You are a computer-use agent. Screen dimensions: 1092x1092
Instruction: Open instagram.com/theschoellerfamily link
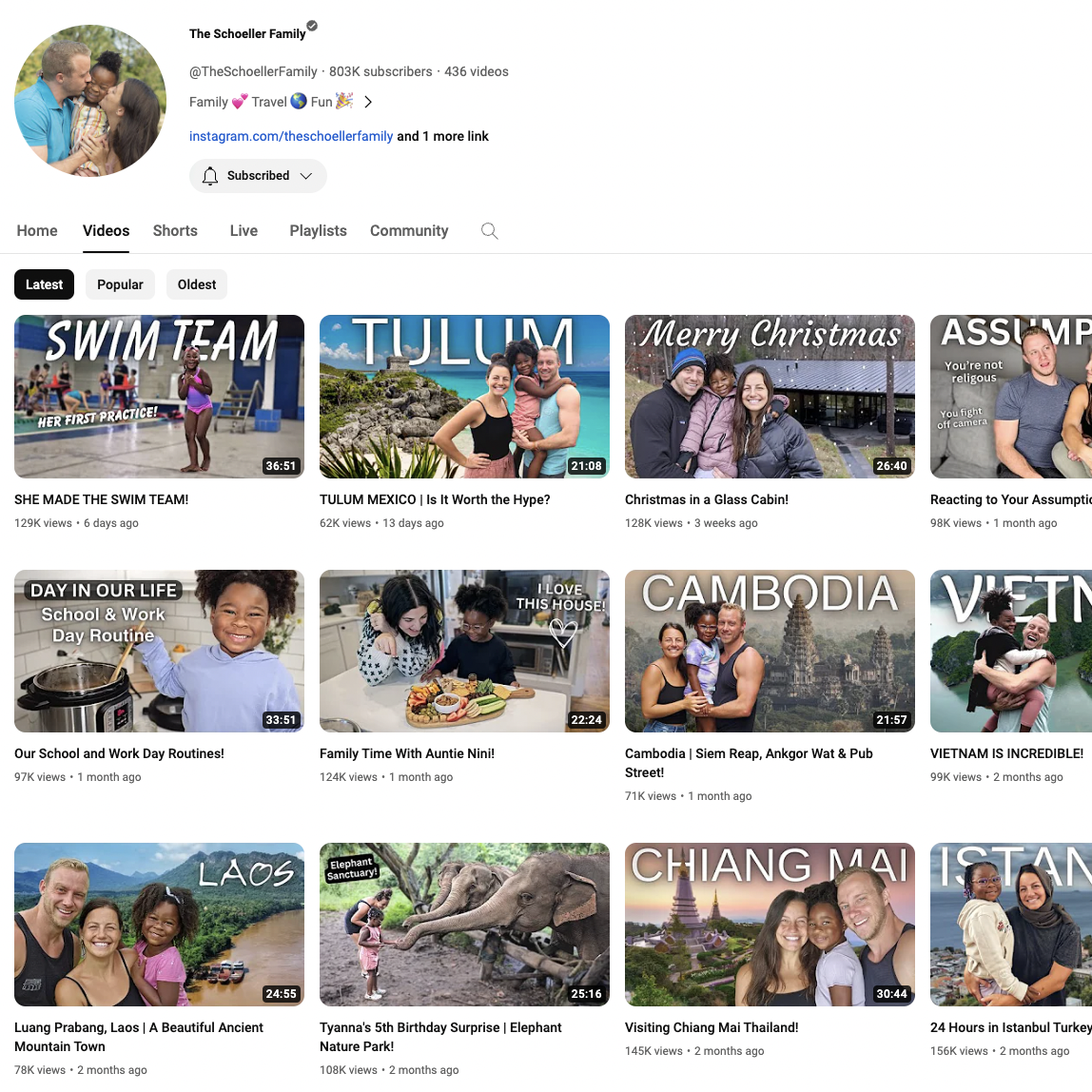[x=291, y=137]
